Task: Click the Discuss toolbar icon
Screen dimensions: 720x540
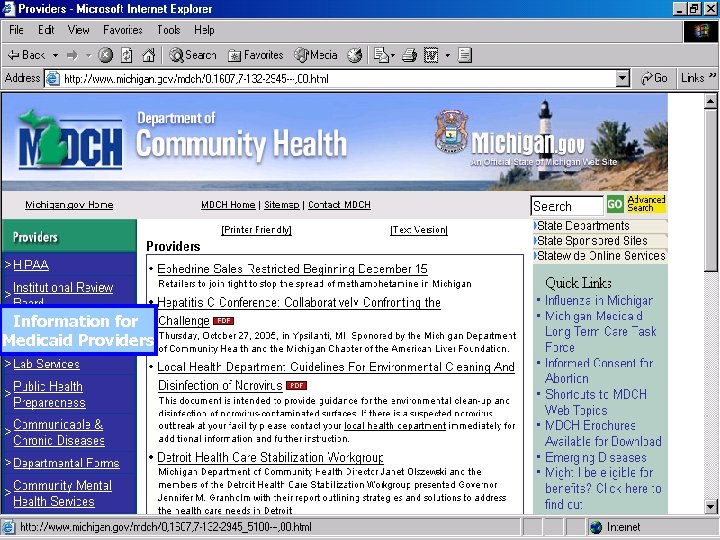Action: pos(465,56)
